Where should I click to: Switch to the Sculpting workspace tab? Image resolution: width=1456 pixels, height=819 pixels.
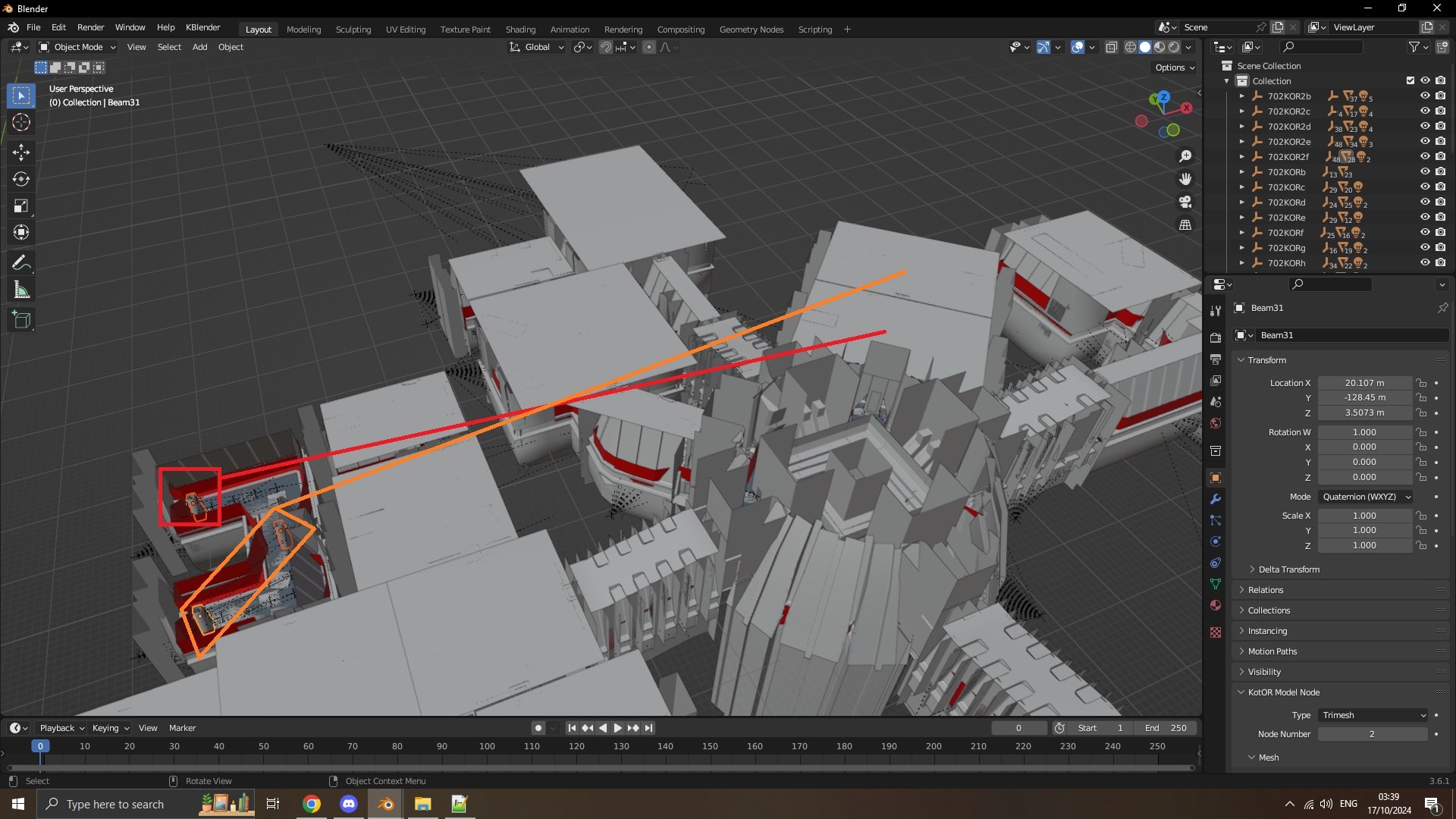pyautogui.click(x=353, y=30)
